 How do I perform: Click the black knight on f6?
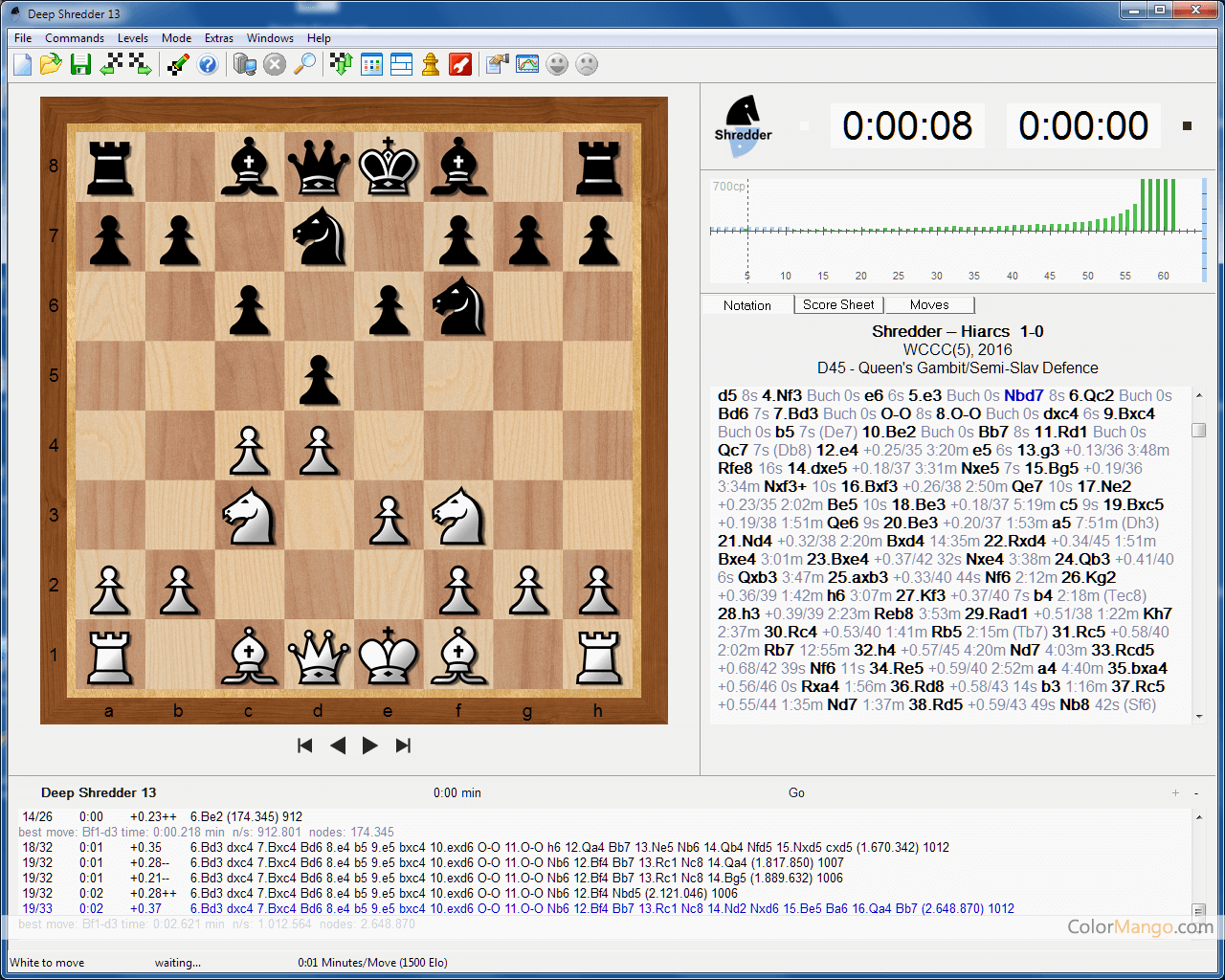pyautogui.click(x=458, y=305)
